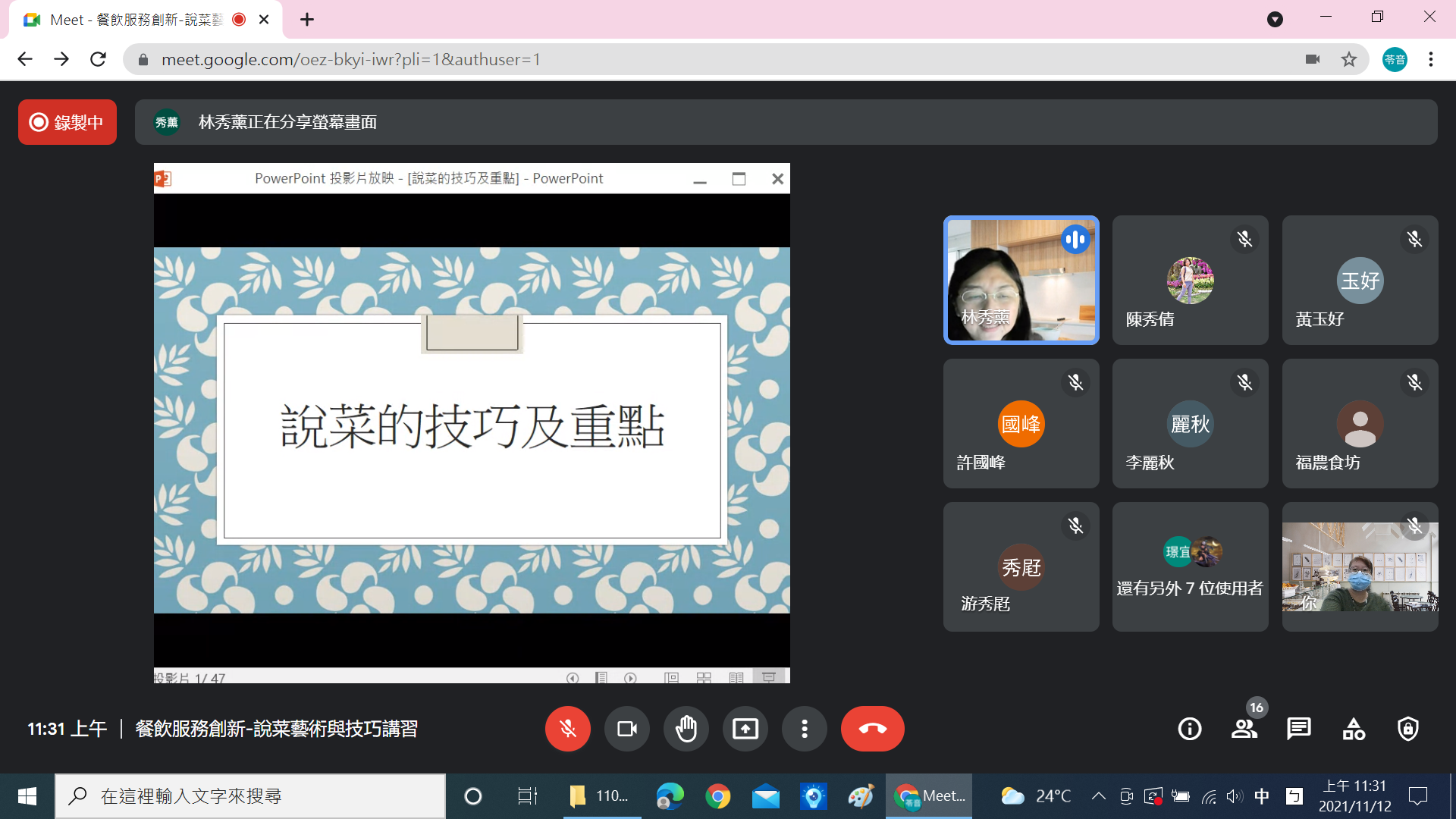Raise hand in the meeting
Screen dimensions: 1456x819
pos(686,729)
